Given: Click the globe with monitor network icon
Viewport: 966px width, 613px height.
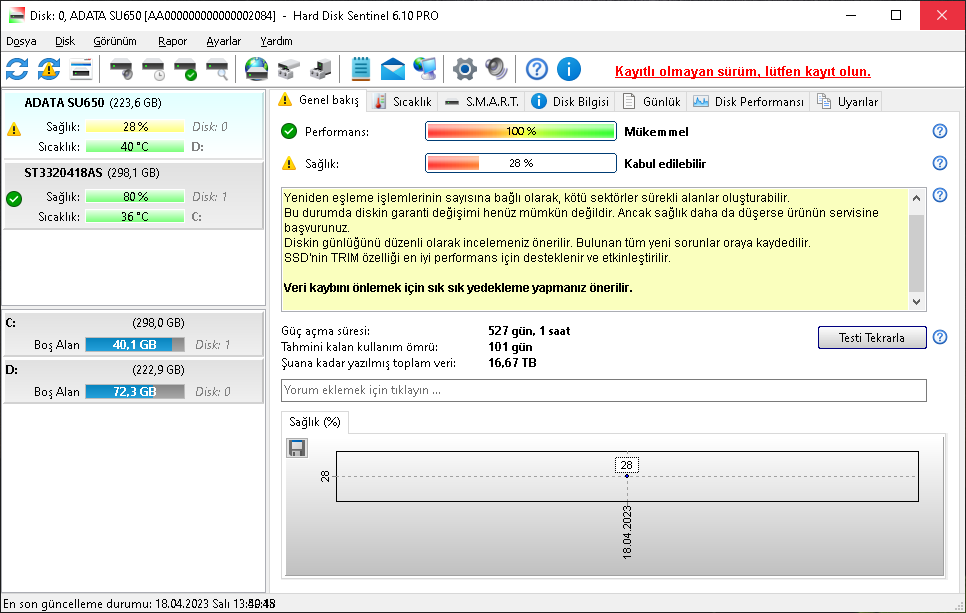Looking at the screenshot, I should coord(424,69).
